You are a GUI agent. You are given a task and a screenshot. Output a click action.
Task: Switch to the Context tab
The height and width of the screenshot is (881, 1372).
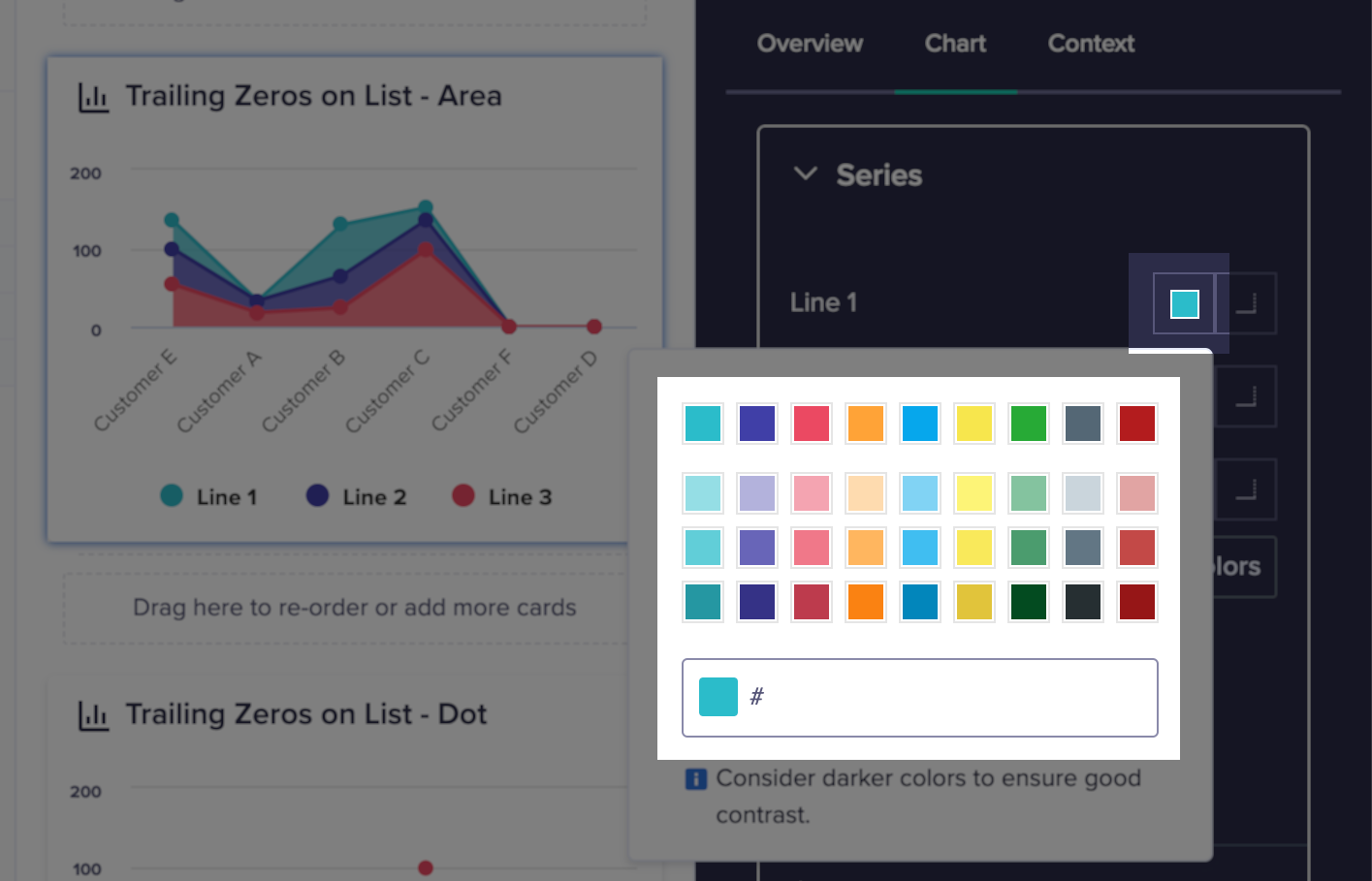(1091, 43)
